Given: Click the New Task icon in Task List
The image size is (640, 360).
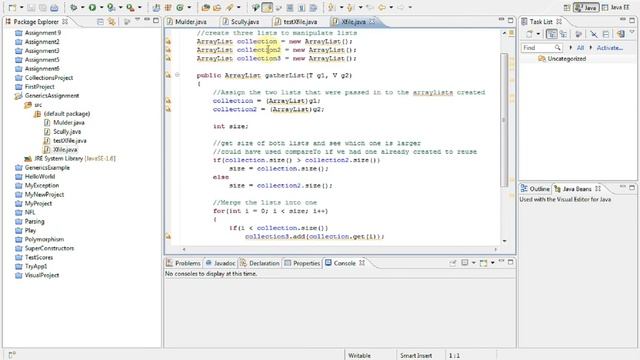Looking at the screenshot, I should [x=529, y=34].
